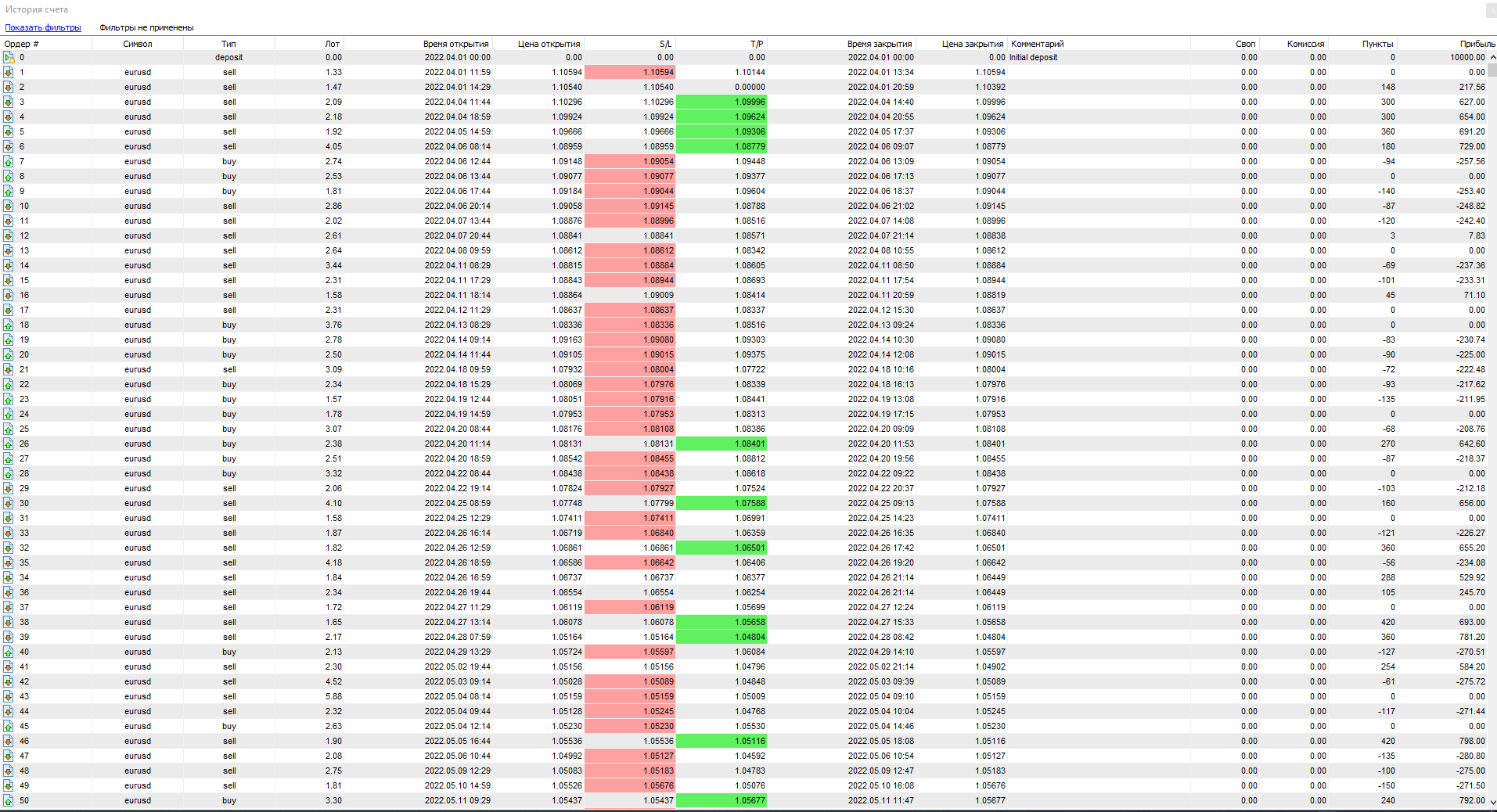Click the sell icon for order 38
This screenshot has height=812, width=1497.
pyautogui.click(x=9, y=622)
